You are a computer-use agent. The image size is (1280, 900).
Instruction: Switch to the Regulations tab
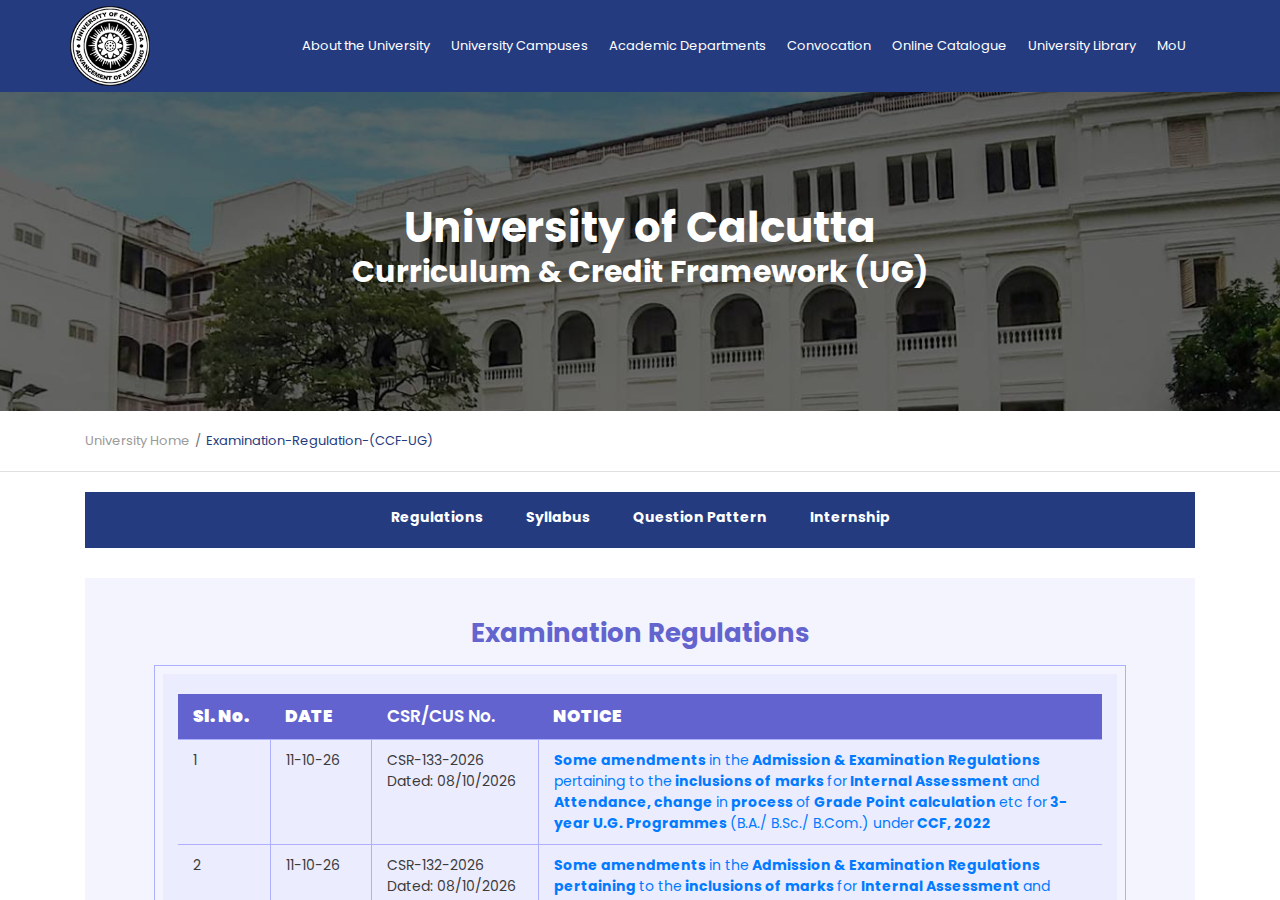point(437,517)
